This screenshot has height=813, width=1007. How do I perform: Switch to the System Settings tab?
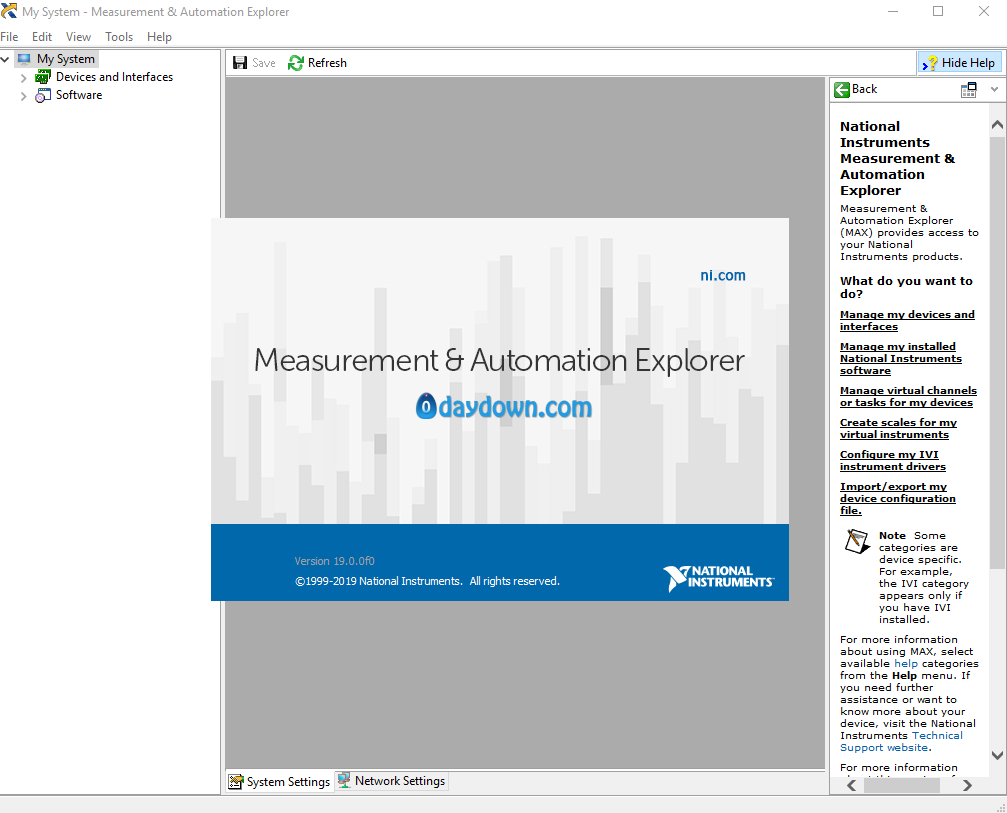[x=280, y=782]
